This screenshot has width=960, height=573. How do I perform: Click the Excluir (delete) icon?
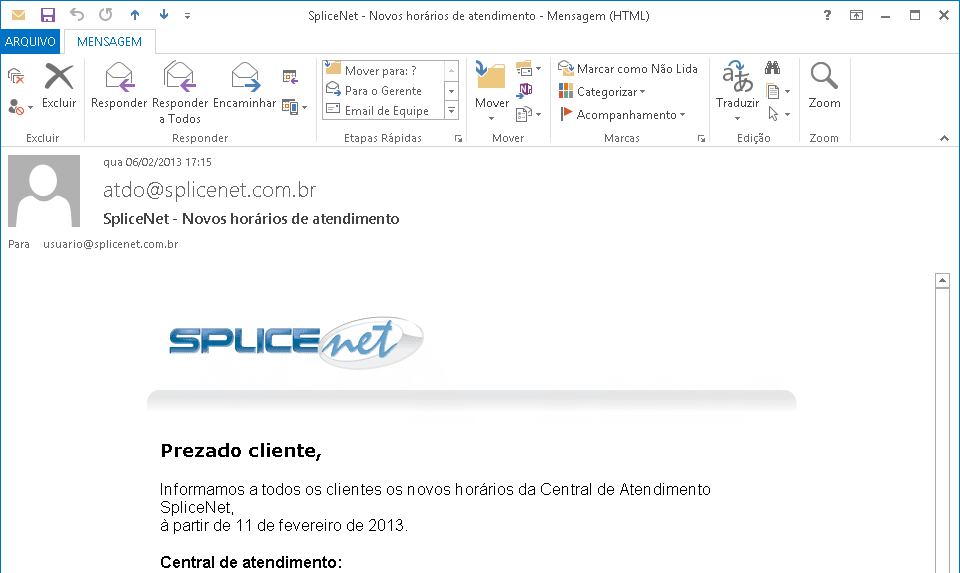[x=59, y=79]
